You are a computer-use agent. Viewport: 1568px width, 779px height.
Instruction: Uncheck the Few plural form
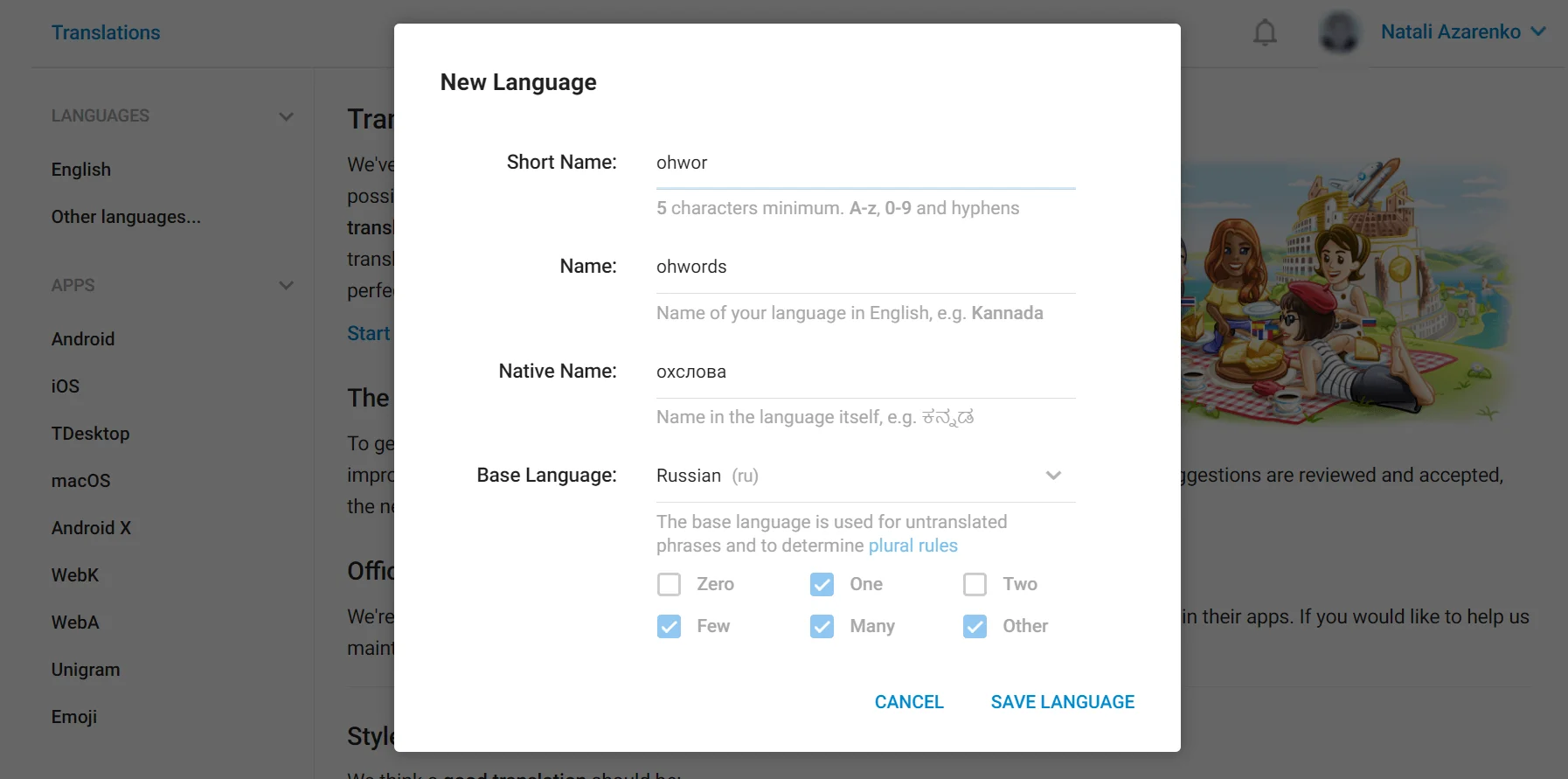point(669,626)
